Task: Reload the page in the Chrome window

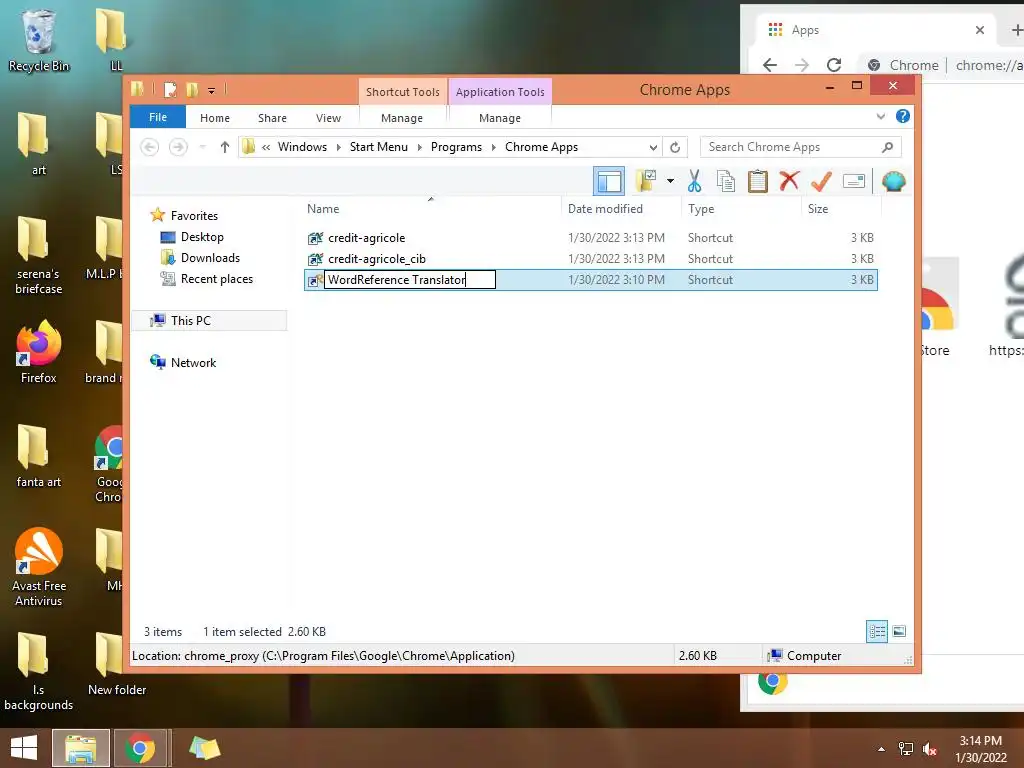Action: (834, 65)
